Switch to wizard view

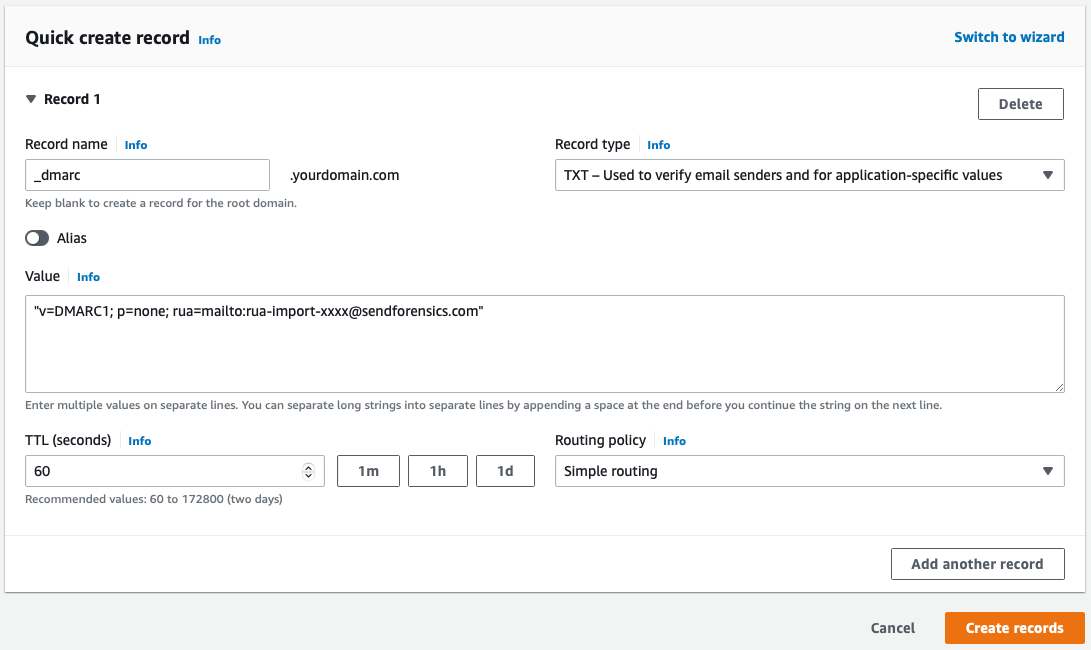pyautogui.click(x=1009, y=38)
